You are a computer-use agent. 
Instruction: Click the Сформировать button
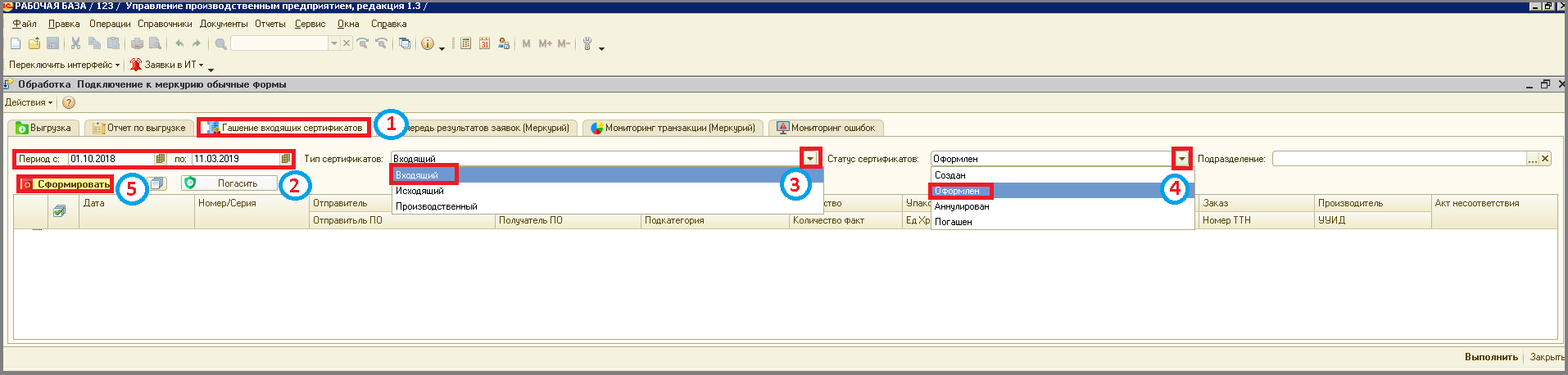pos(66,184)
